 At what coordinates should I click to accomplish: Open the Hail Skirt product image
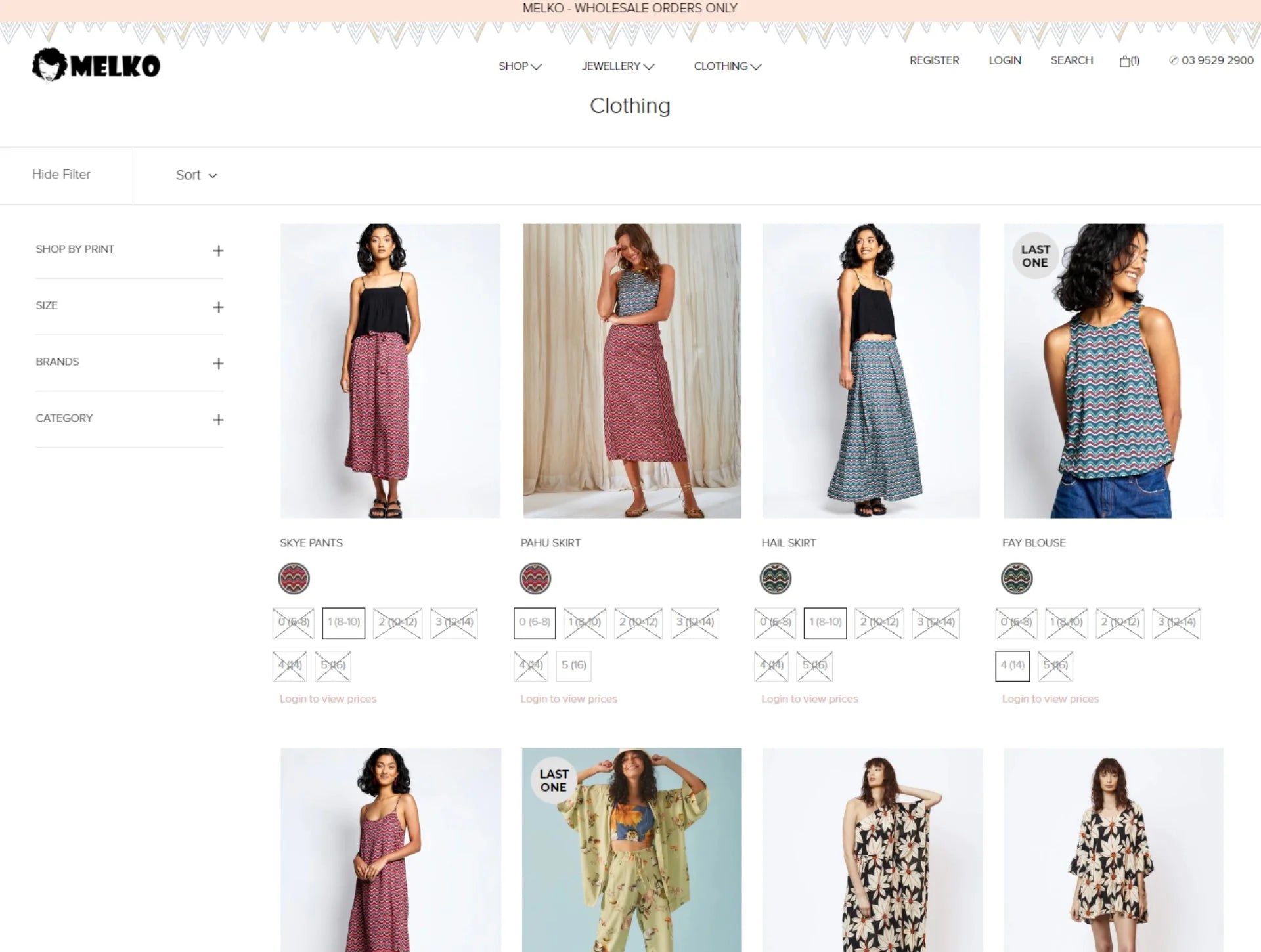click(x=871, y=371)
